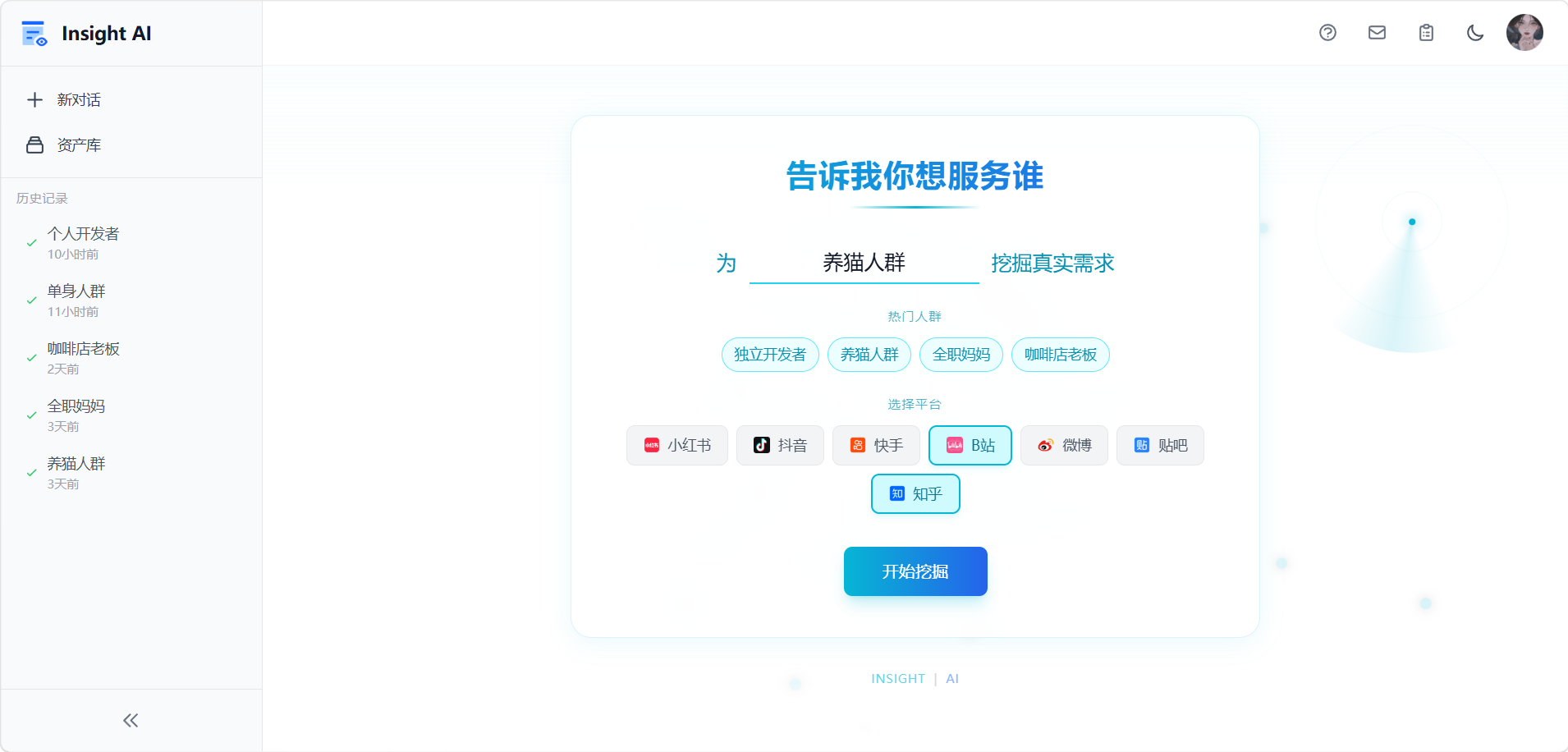The image size is (1568, 752).
Task: Click the 资产库 storage icon
Action: (x=34, y=145)
